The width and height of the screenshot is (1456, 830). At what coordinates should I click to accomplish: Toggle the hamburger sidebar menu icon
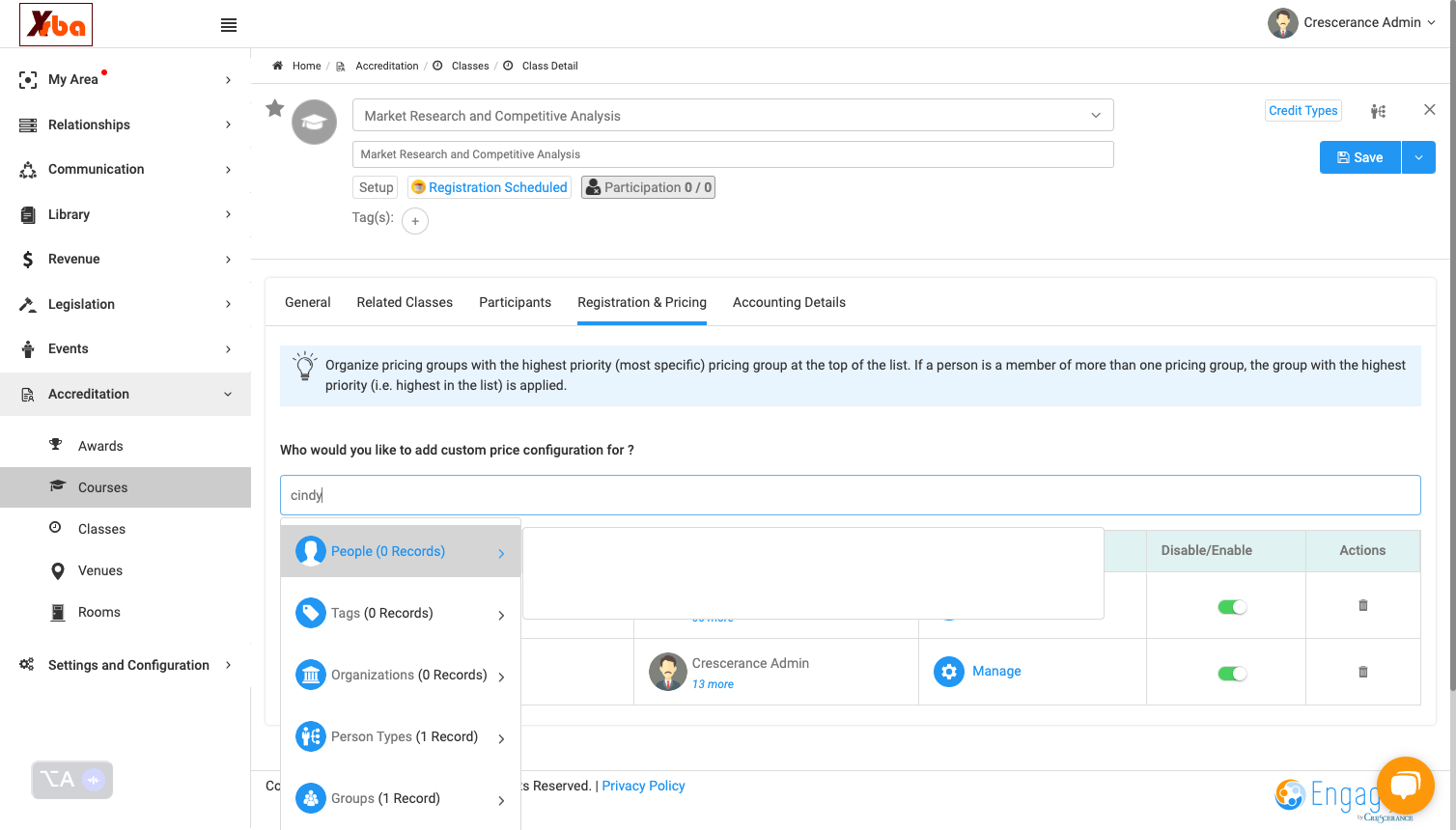pyautogui.click(x=229, y=25)
